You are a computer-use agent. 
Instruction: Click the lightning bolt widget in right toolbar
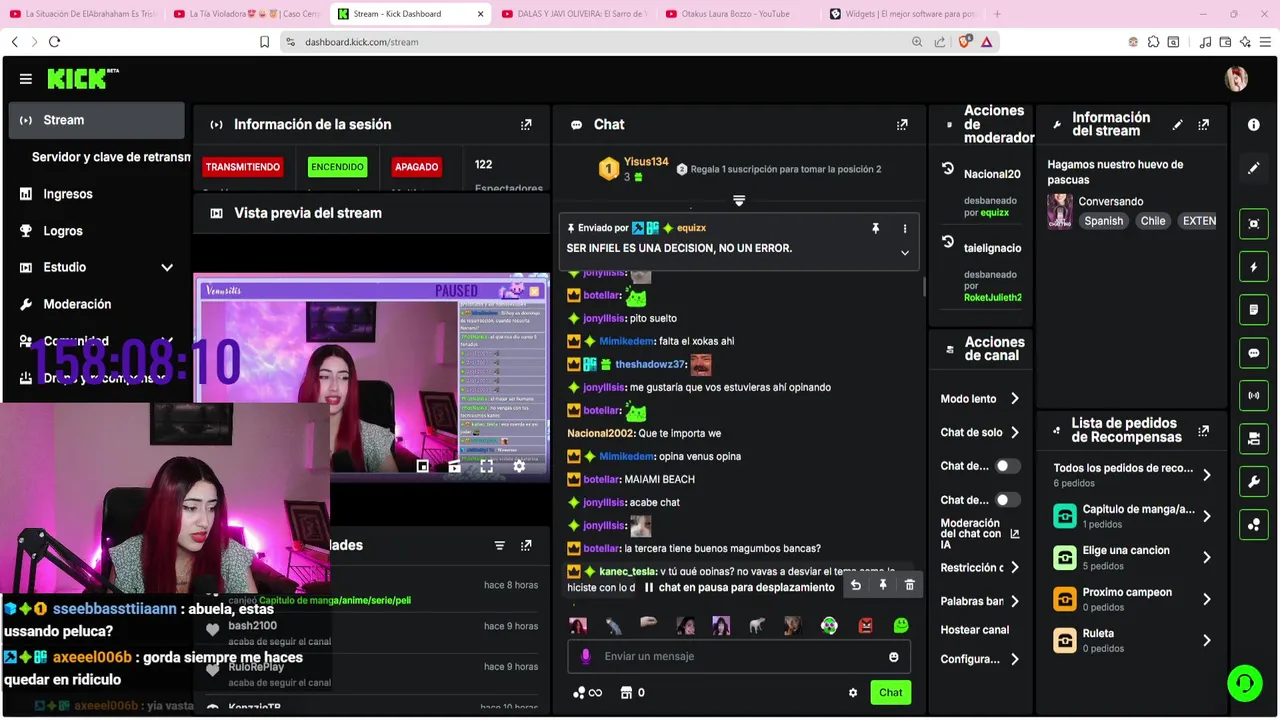[1254, 267]
